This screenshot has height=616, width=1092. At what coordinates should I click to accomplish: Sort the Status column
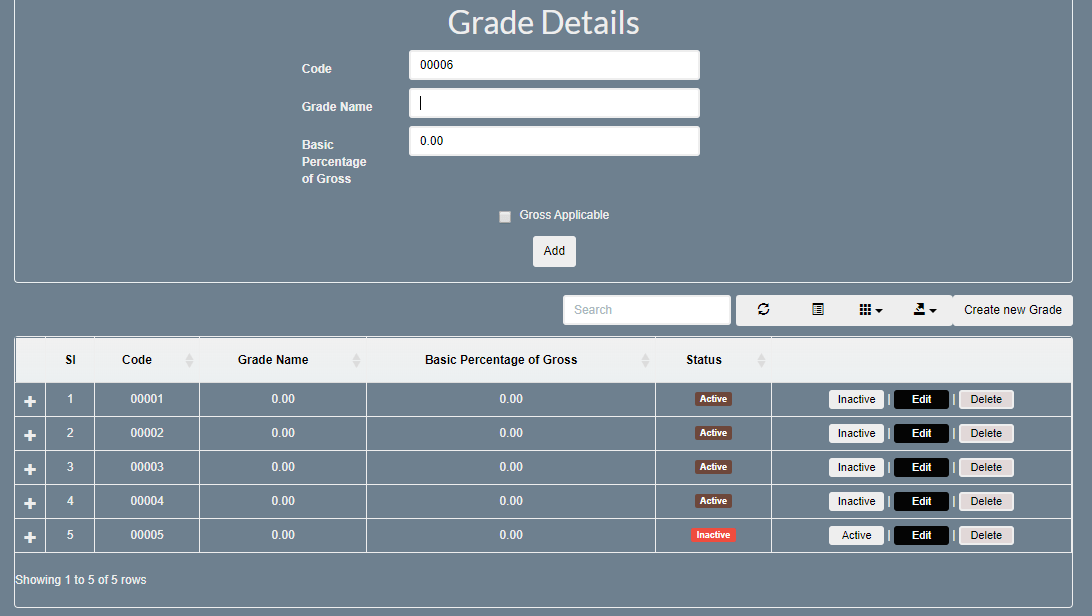click(x=762, y=360)
